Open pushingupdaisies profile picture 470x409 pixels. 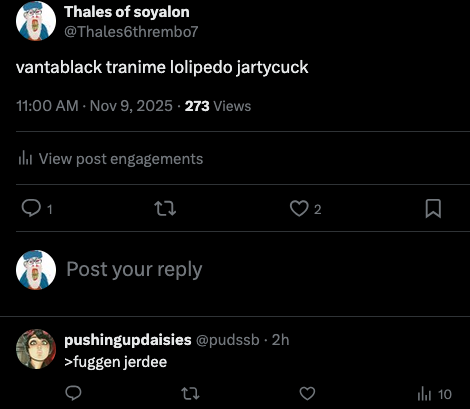click(36, 349)
